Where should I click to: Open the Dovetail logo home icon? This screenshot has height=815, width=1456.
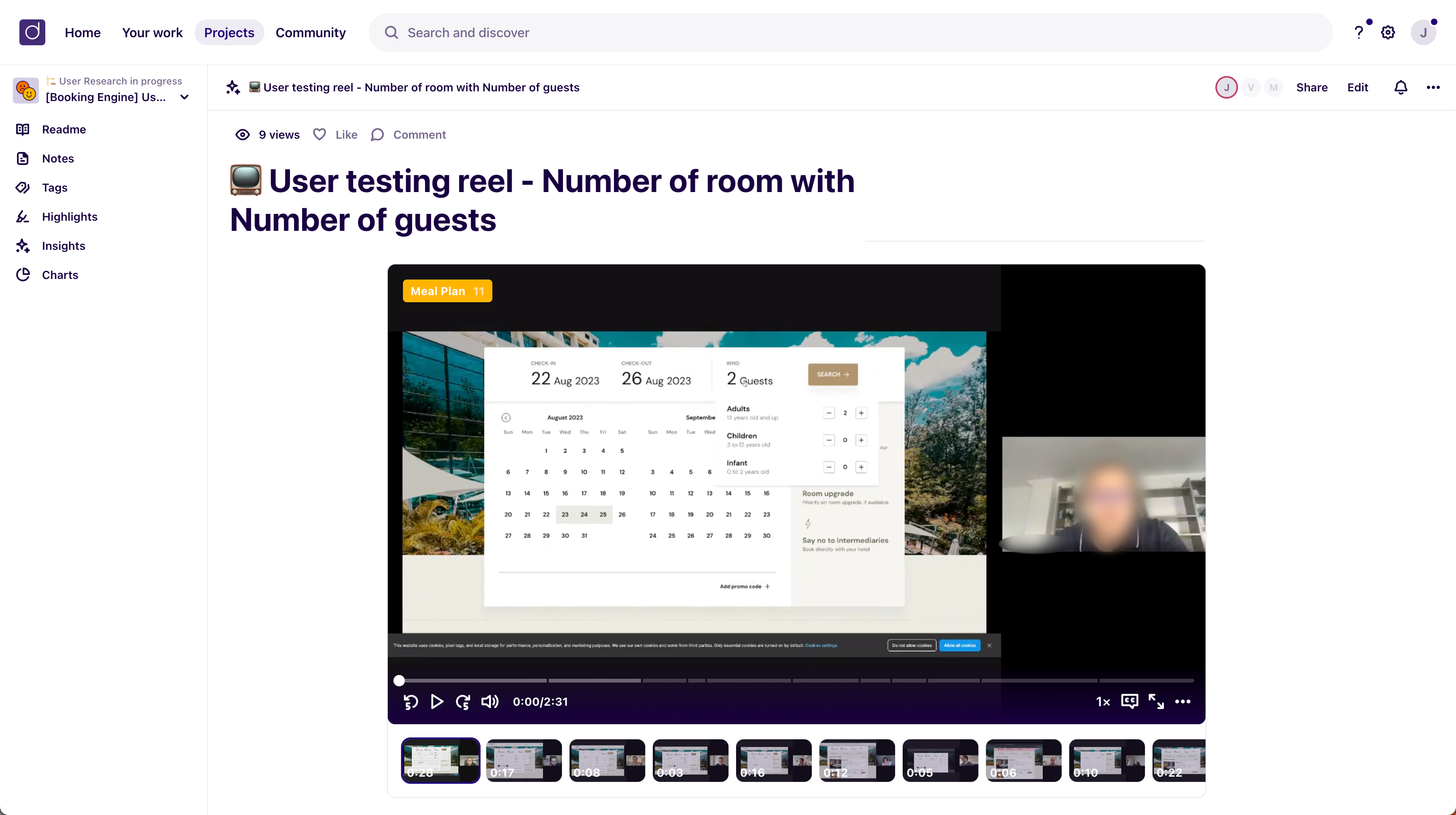point(32,32)
